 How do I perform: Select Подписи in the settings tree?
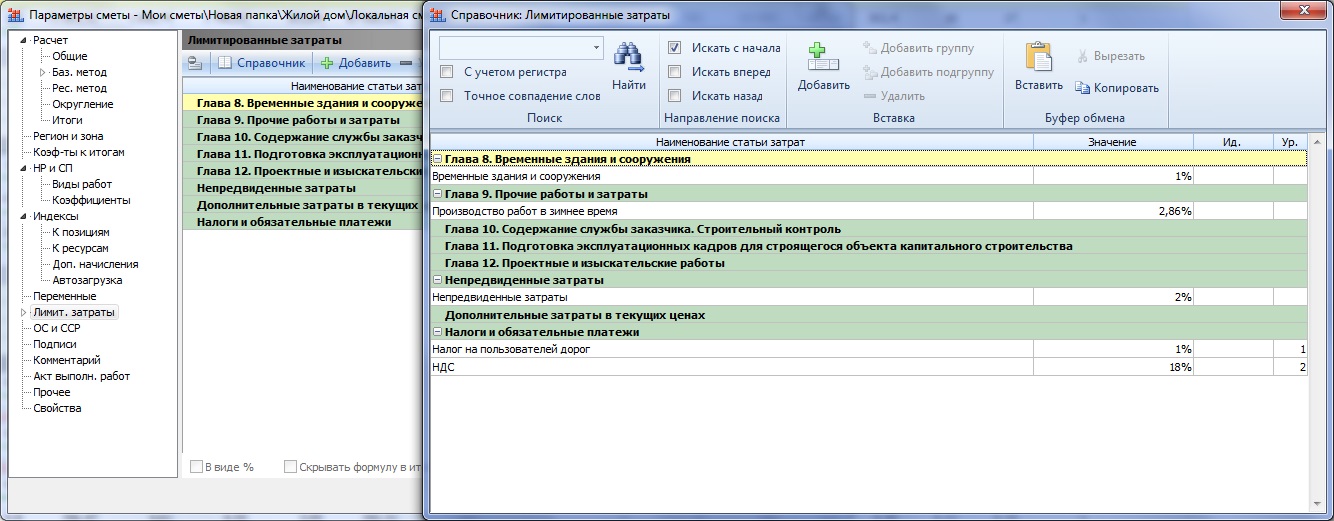pos(54,344)
